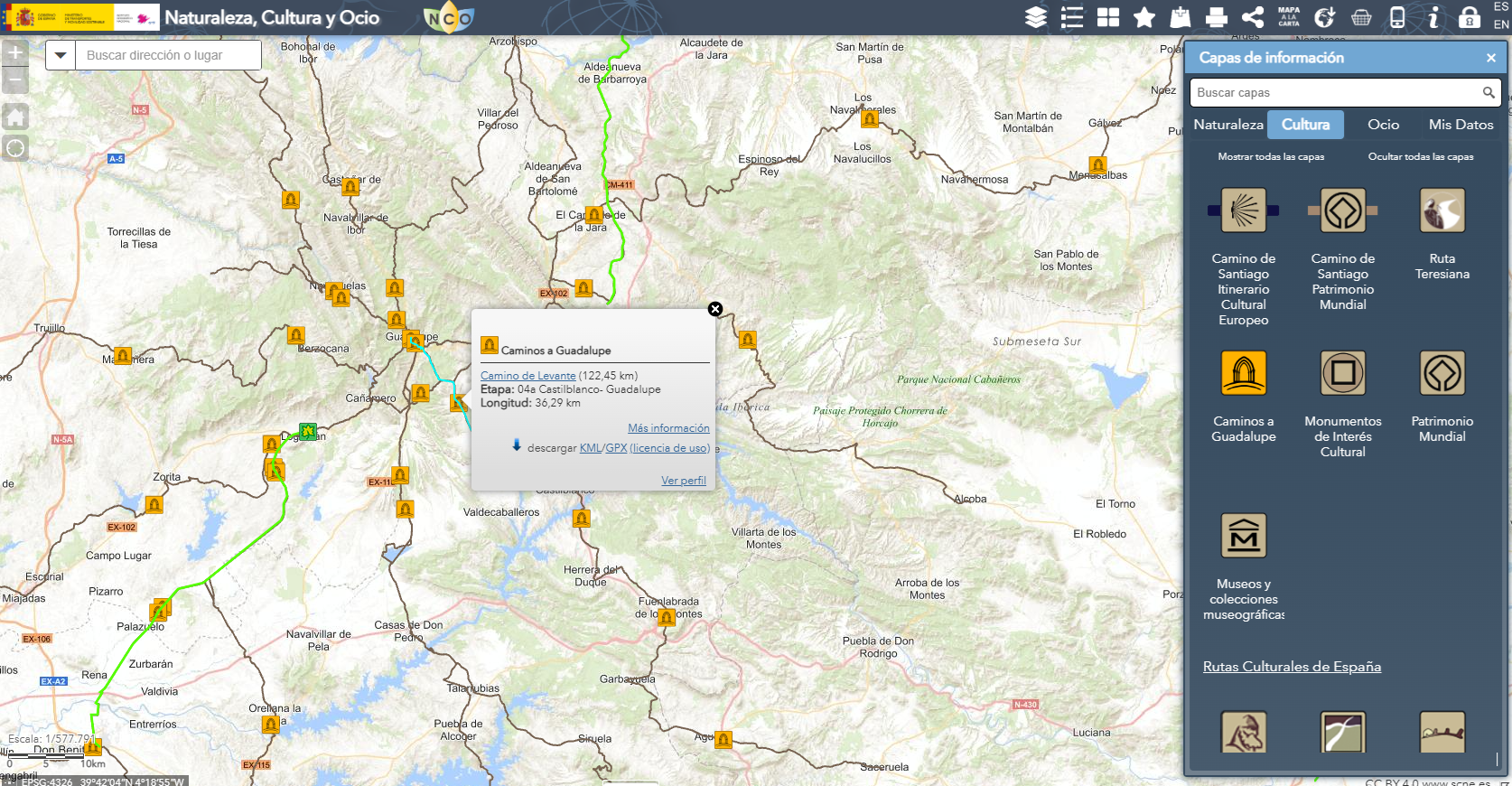Image resolution: width=1512 pixels, height=786 pixels.
Task: Click the Escala 1/577.791 scale text
Action: click(x=51, y=739)
